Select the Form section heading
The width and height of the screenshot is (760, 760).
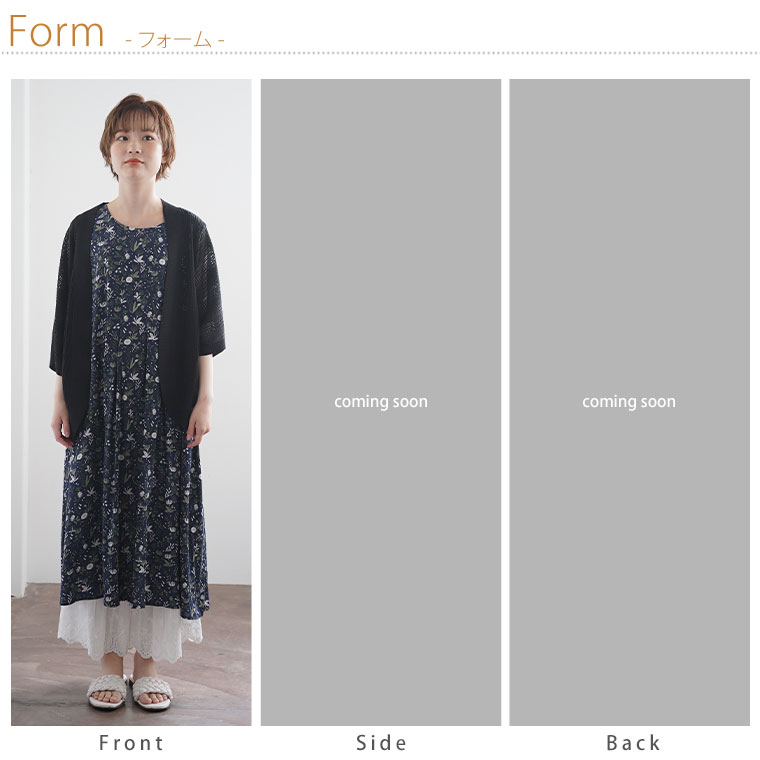(56, 32)
